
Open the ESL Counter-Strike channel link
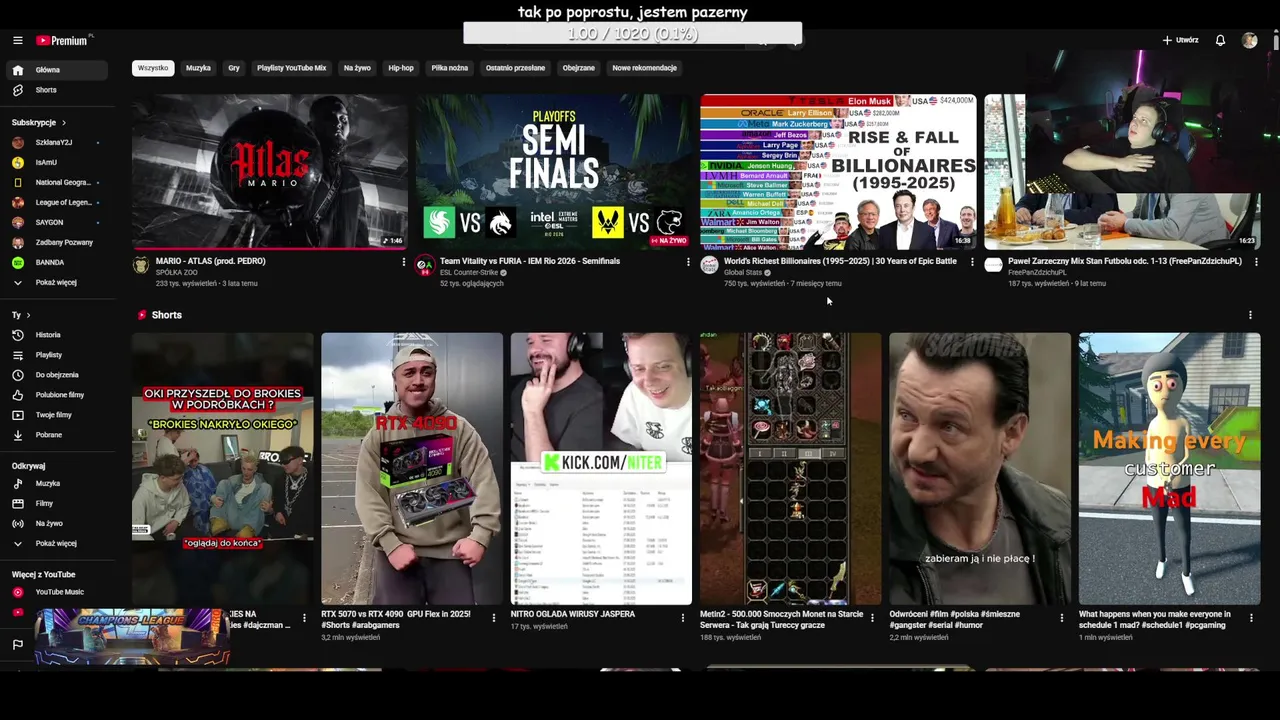[469, 272]
